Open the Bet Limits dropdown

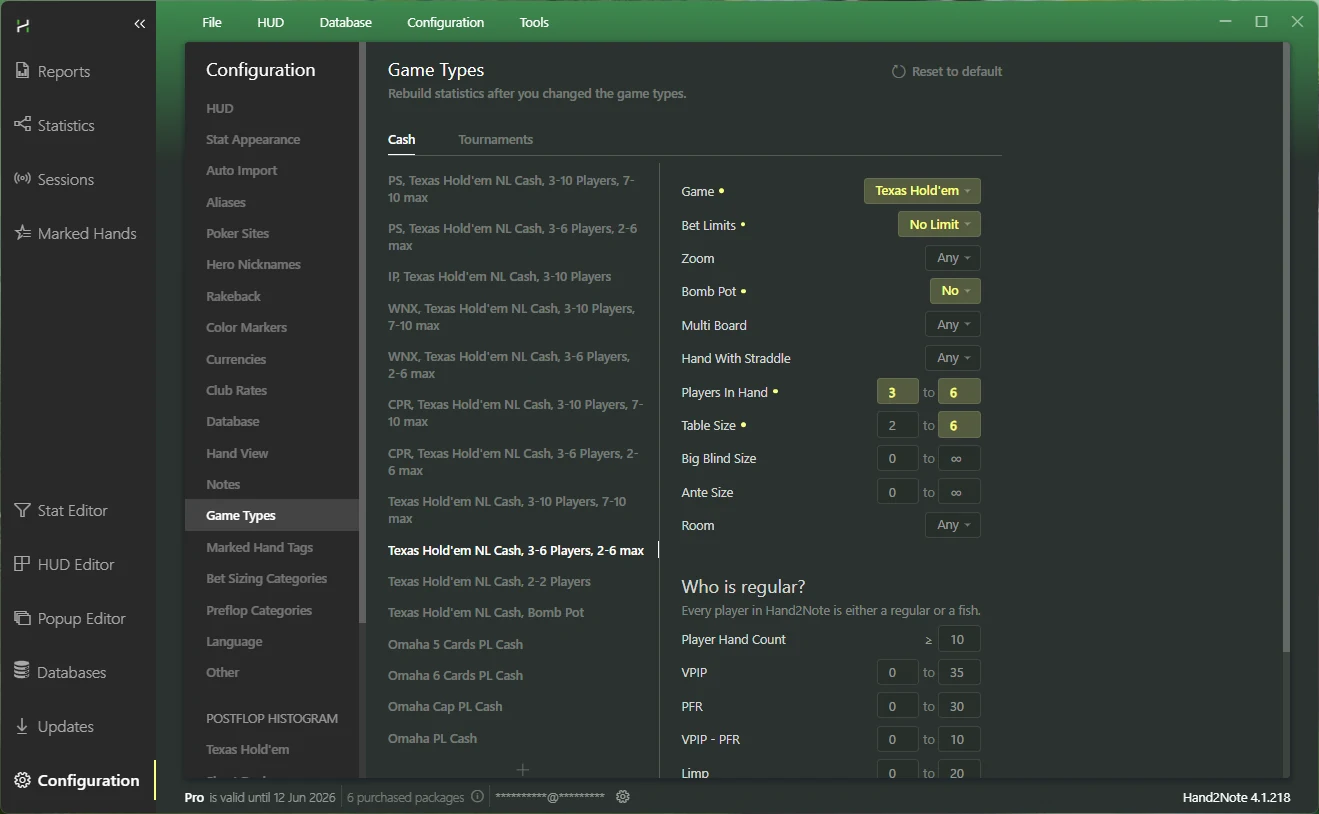coord(939,225)
